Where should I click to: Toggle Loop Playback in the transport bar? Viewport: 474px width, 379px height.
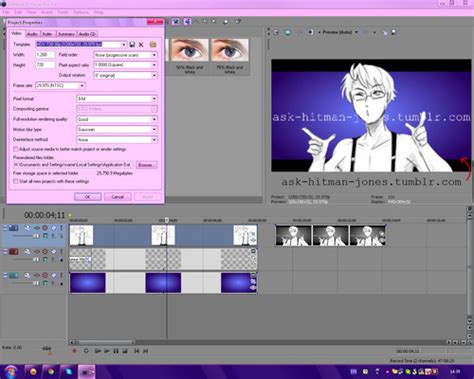click(x=86, y=351)
